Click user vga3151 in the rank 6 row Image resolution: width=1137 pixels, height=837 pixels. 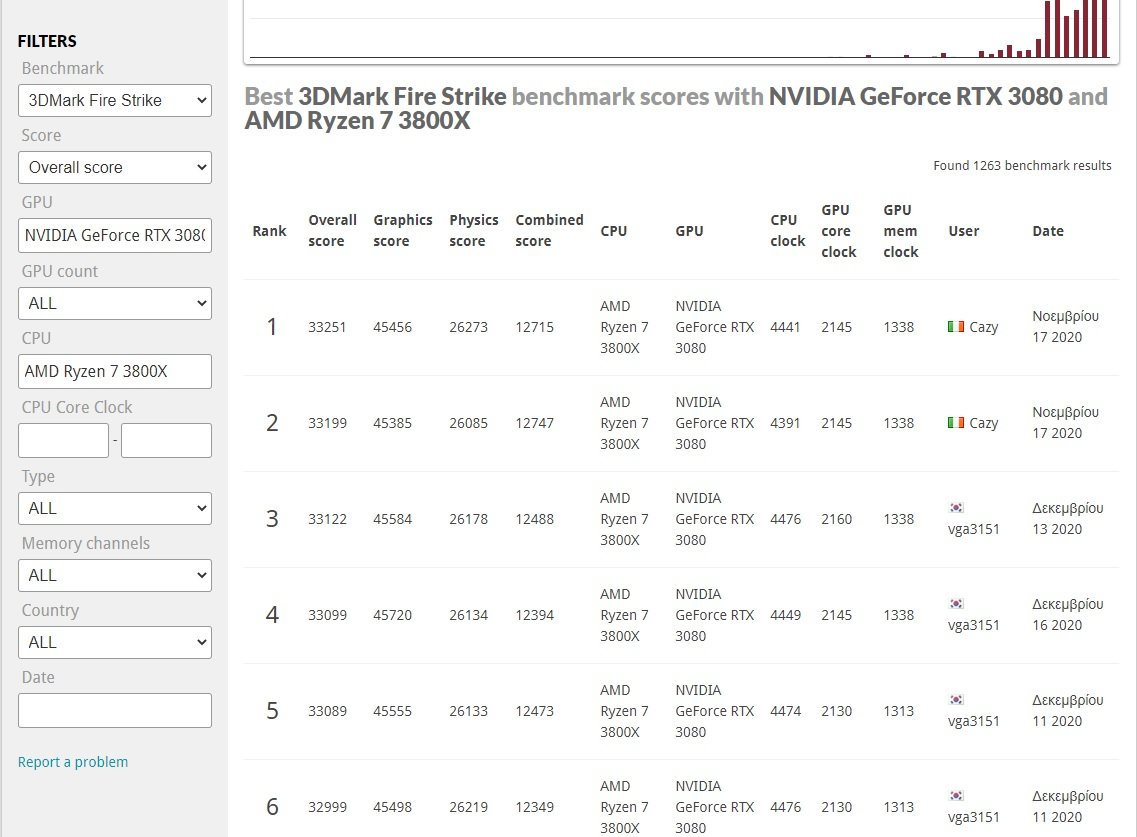[973, 817]
